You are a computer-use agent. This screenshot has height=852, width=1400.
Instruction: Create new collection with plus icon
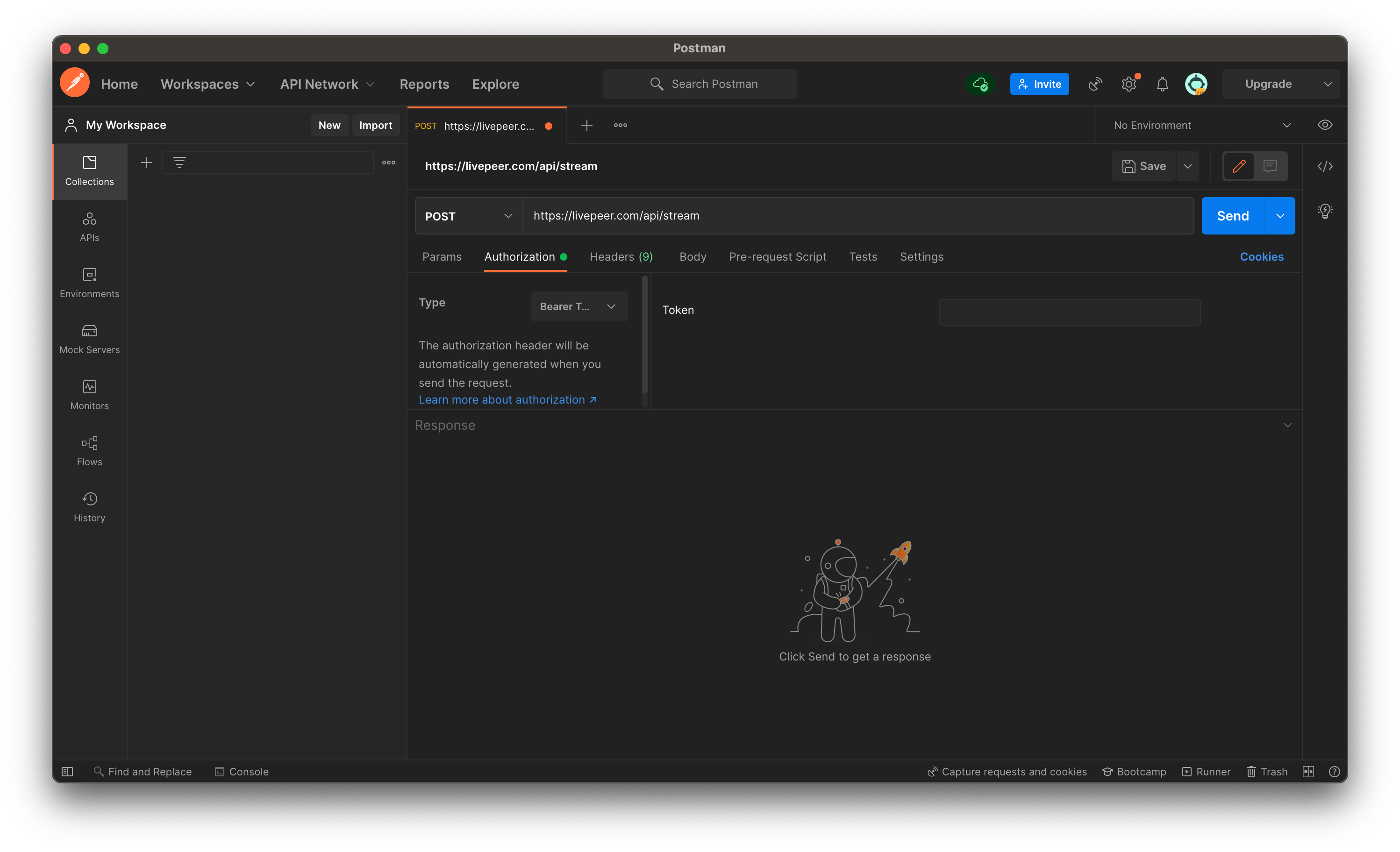147,163
